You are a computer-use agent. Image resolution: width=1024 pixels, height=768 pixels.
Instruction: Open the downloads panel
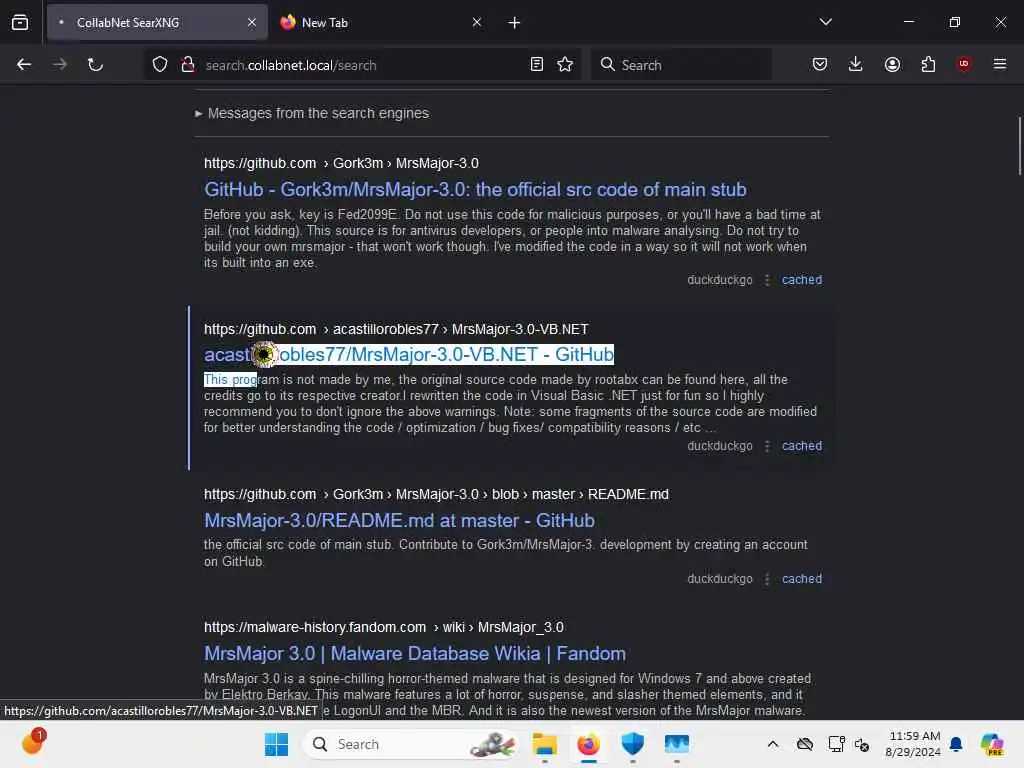point(856,64)
